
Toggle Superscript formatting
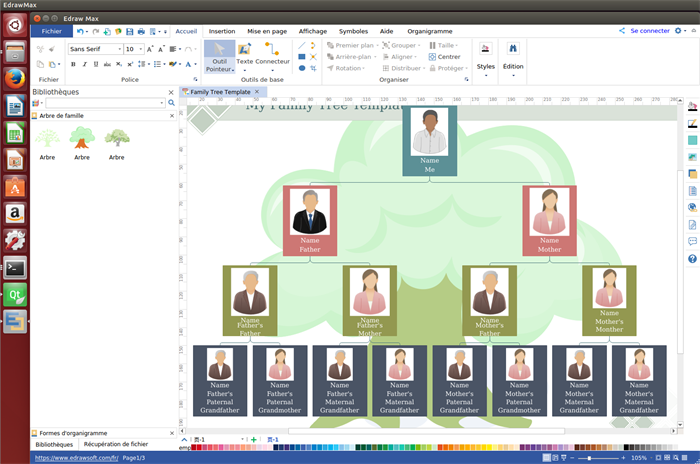(130, 64)
